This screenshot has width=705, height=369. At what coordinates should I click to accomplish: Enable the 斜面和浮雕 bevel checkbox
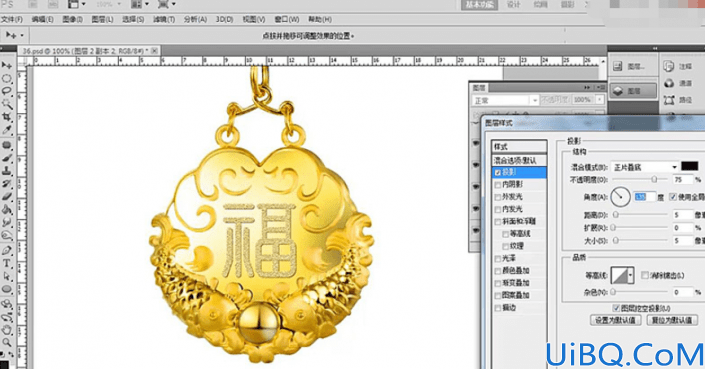[x=498, y=222]
